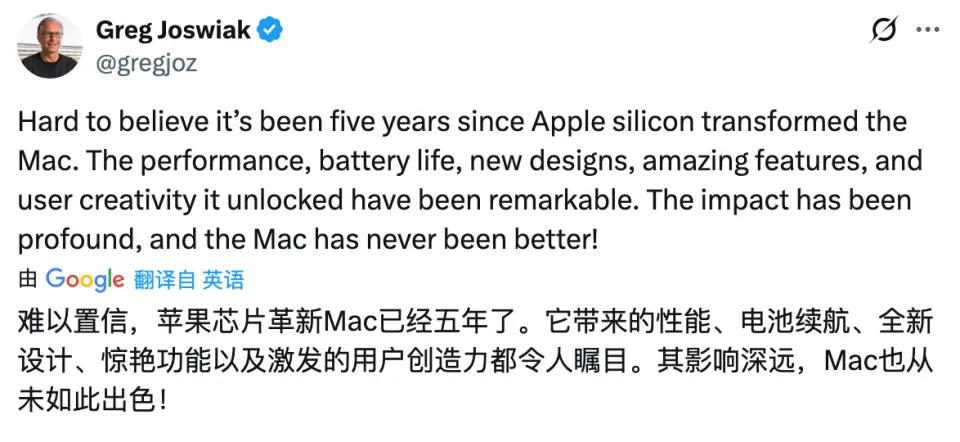Open the Greg Joswiak display name link
Image resolution: width=960 pixels, height=442 pixels.
click(x=172, y=31)
